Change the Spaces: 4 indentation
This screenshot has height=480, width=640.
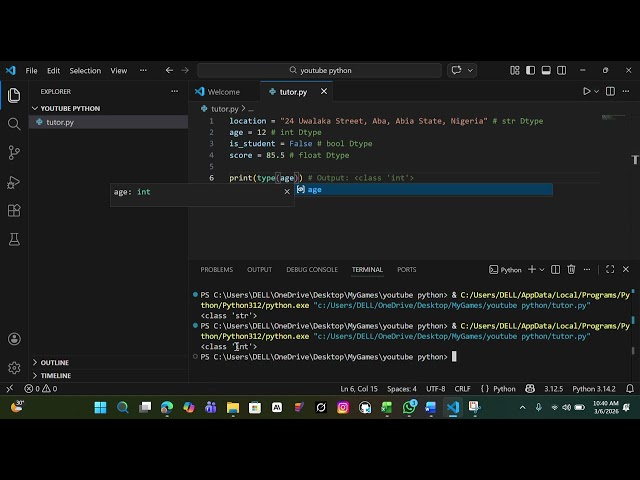coord(402,389)
